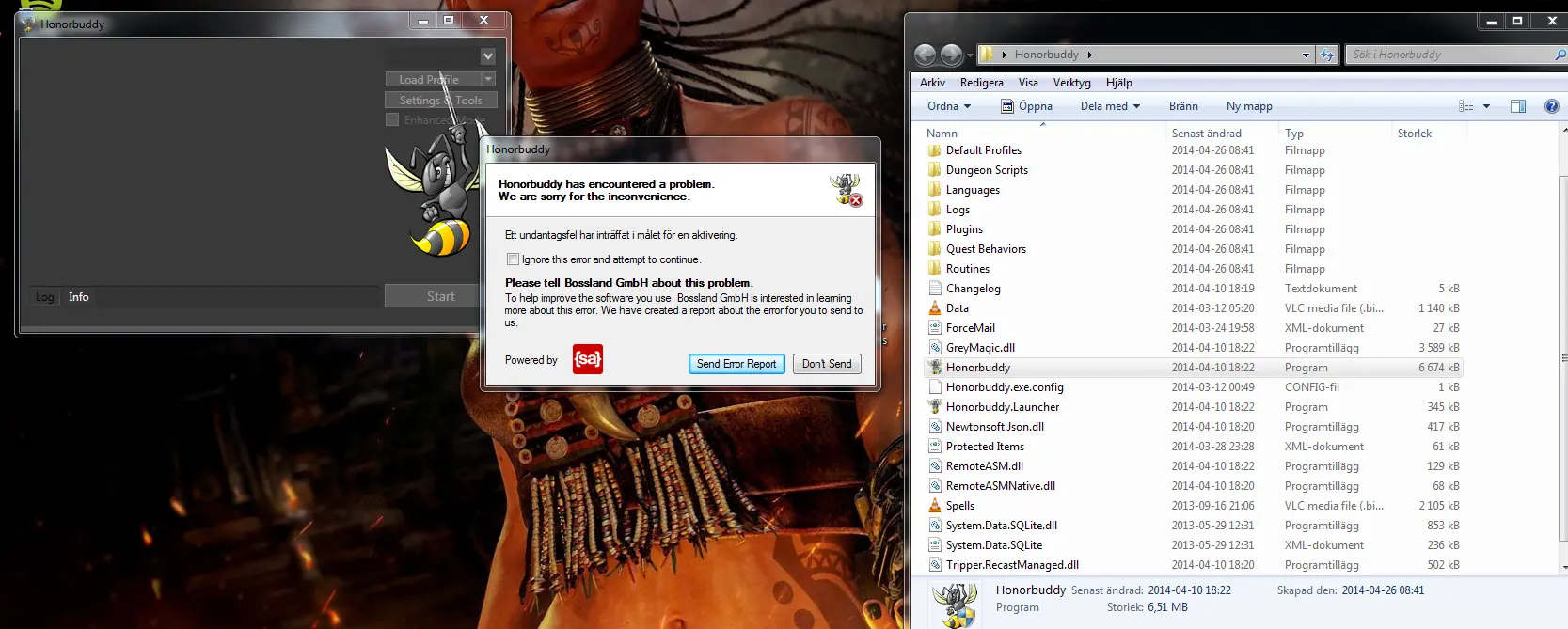1568x629 pixels.
Task: Open the Dela med dropdown menu
Action: [x=1110, y=106]
